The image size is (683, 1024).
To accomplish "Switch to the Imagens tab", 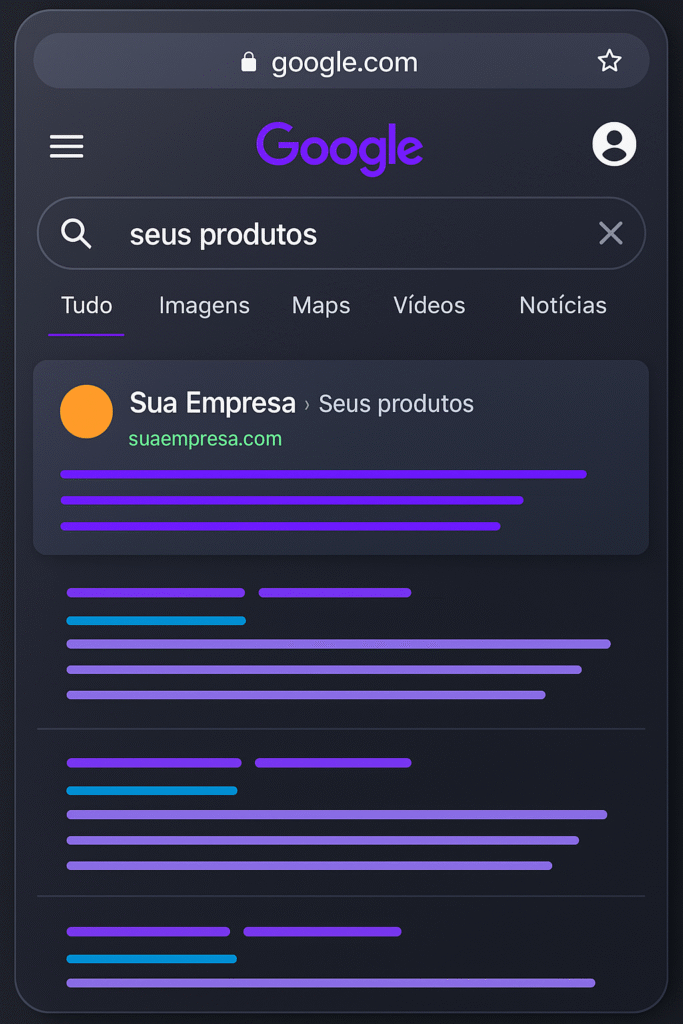I will click(204, 306).
